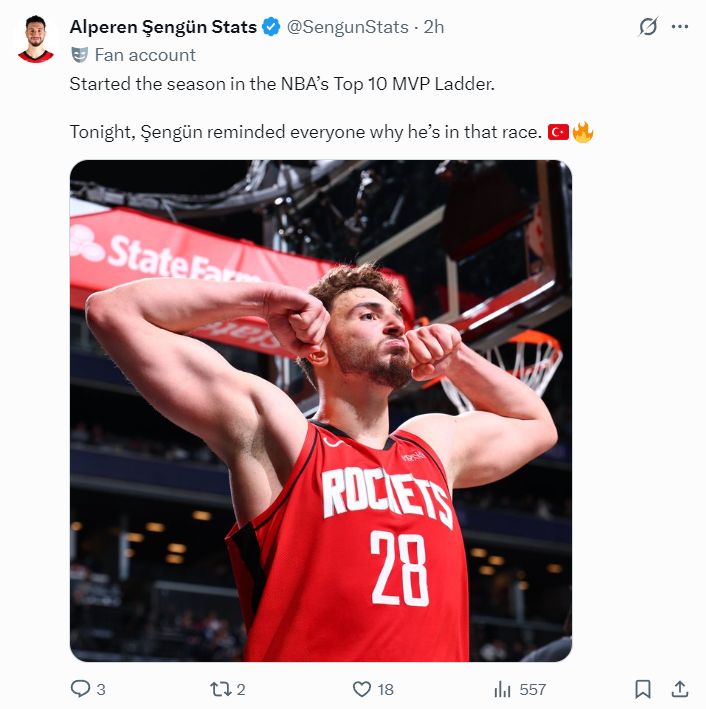
Task: Open view analytics bar chart icon
Action: pyautogui.click(x=503, y=689)
